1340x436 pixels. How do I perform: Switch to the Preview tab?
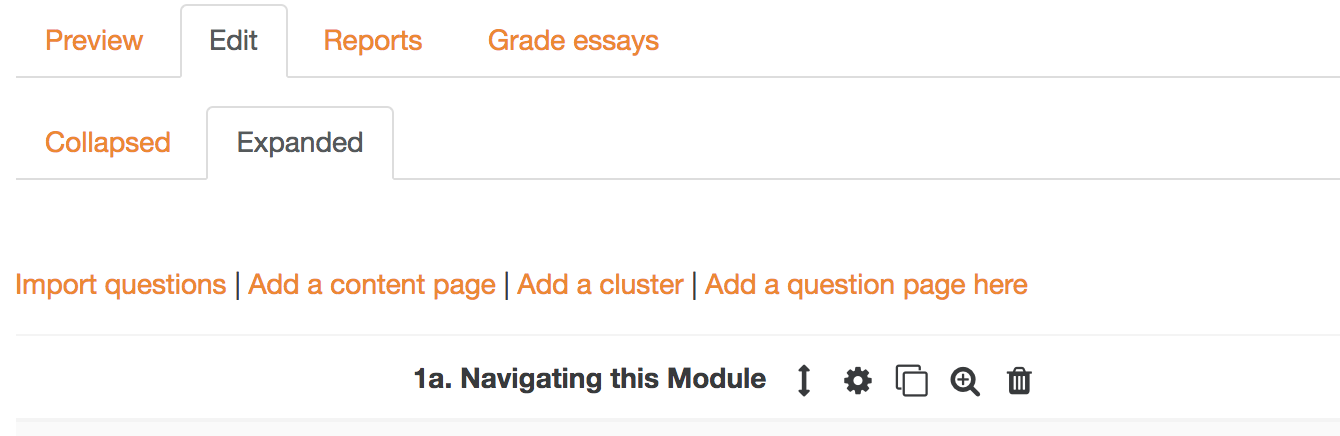pyautogui.click(x=95, y=41)
